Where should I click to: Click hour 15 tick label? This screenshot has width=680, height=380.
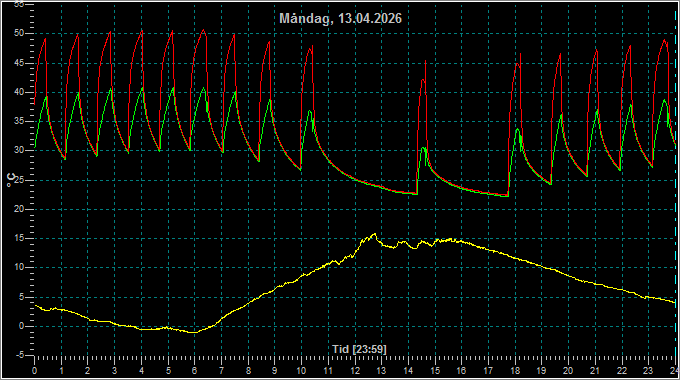pos(435,371)
